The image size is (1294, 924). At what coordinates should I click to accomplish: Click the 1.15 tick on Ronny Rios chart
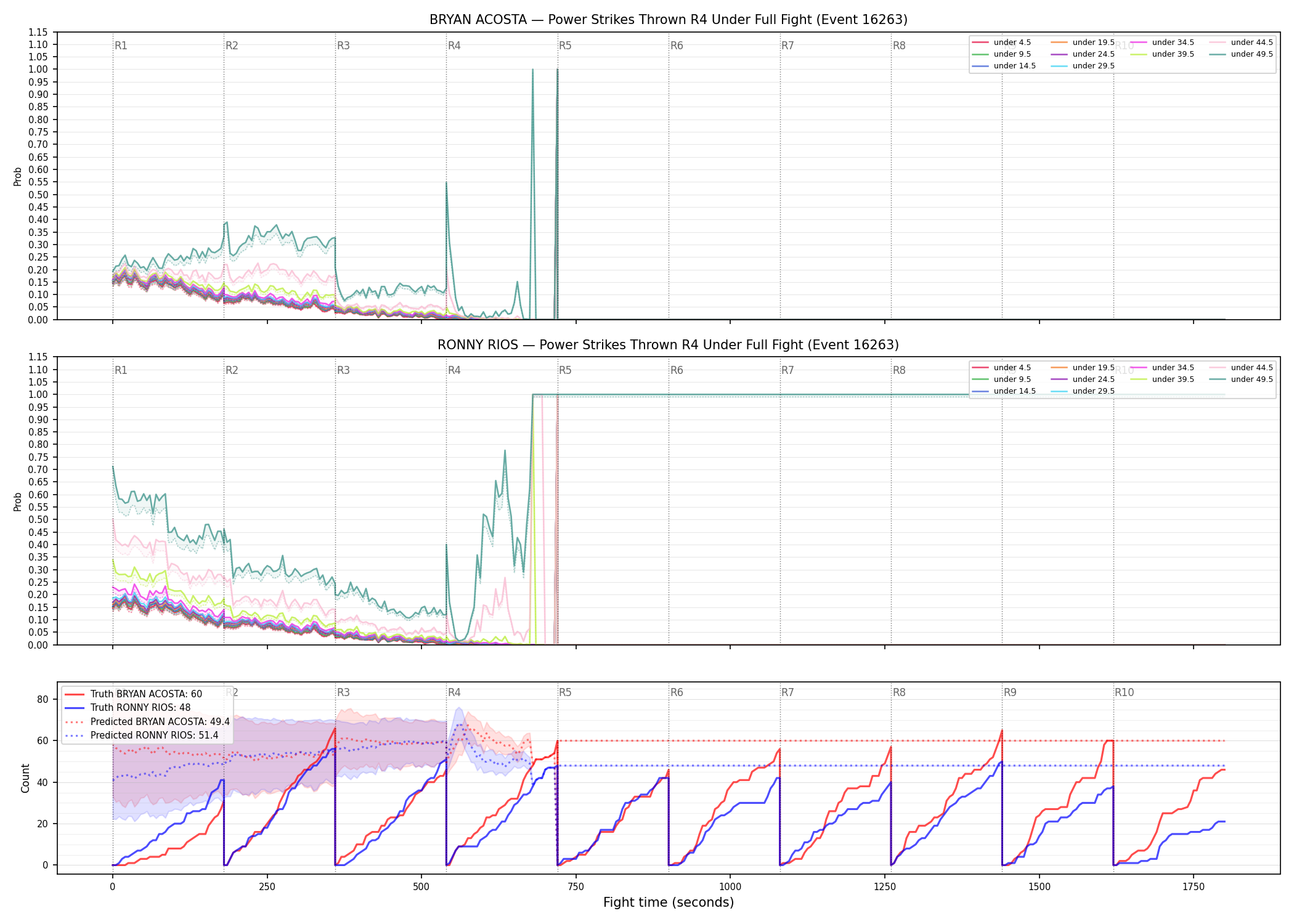[x=38, y=357]
